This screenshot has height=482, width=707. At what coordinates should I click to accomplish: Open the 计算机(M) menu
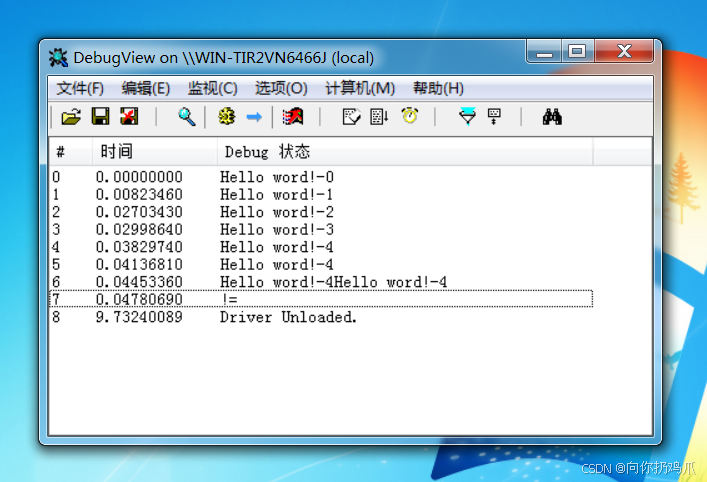pyautogui.click(x=360, y=88)
